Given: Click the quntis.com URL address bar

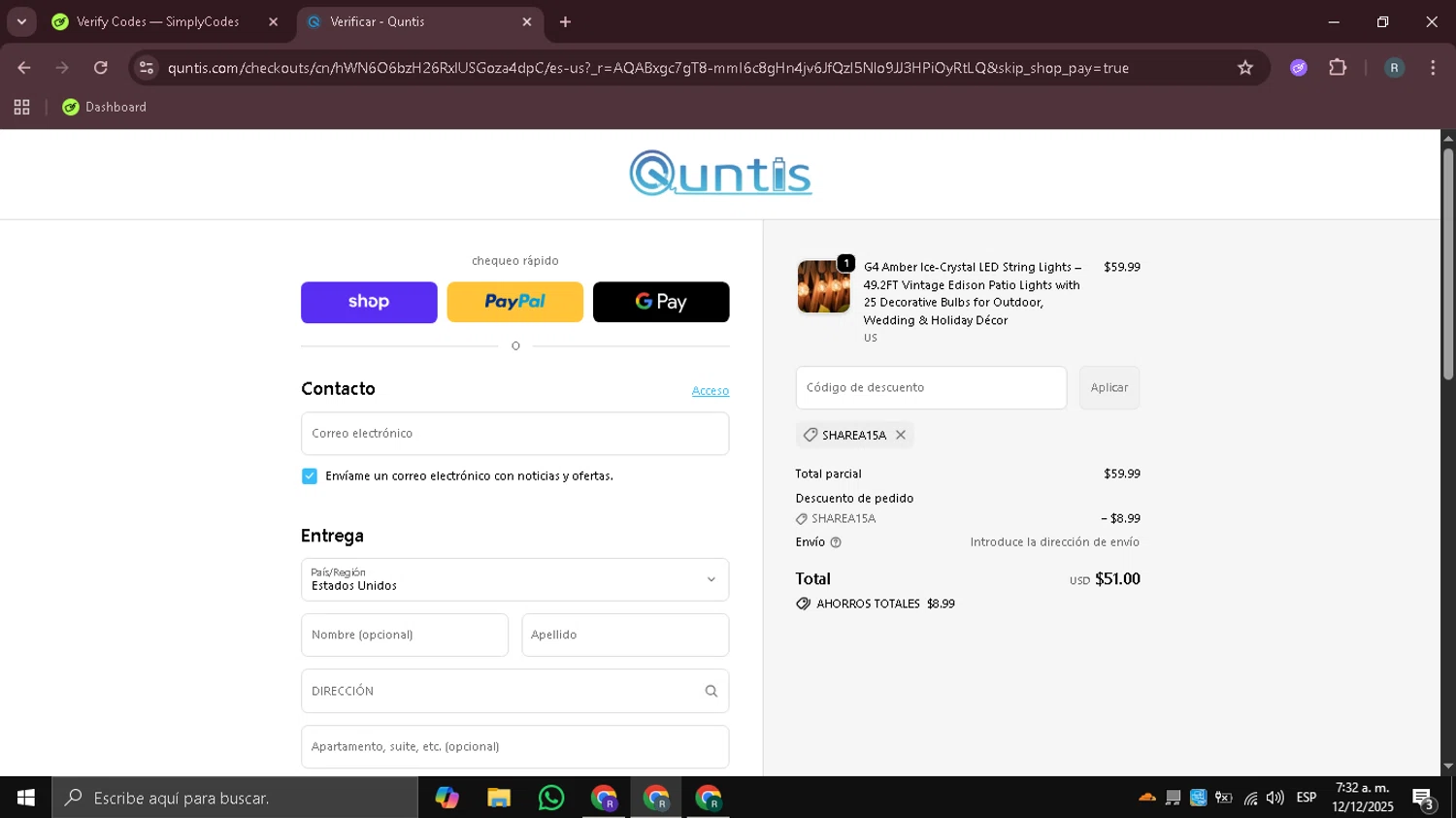Looking at the screenshot, I should (x=647, y=68).
